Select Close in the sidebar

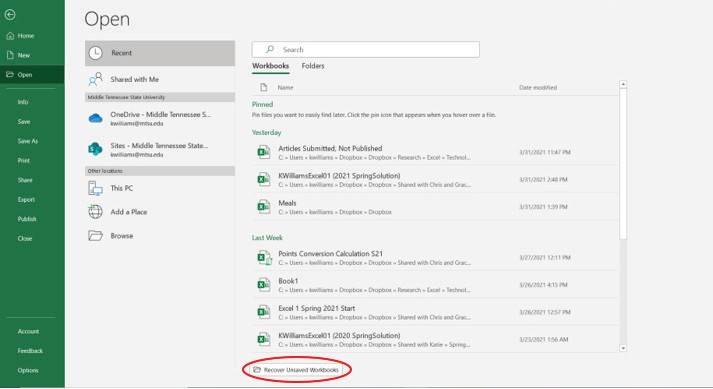25,238
